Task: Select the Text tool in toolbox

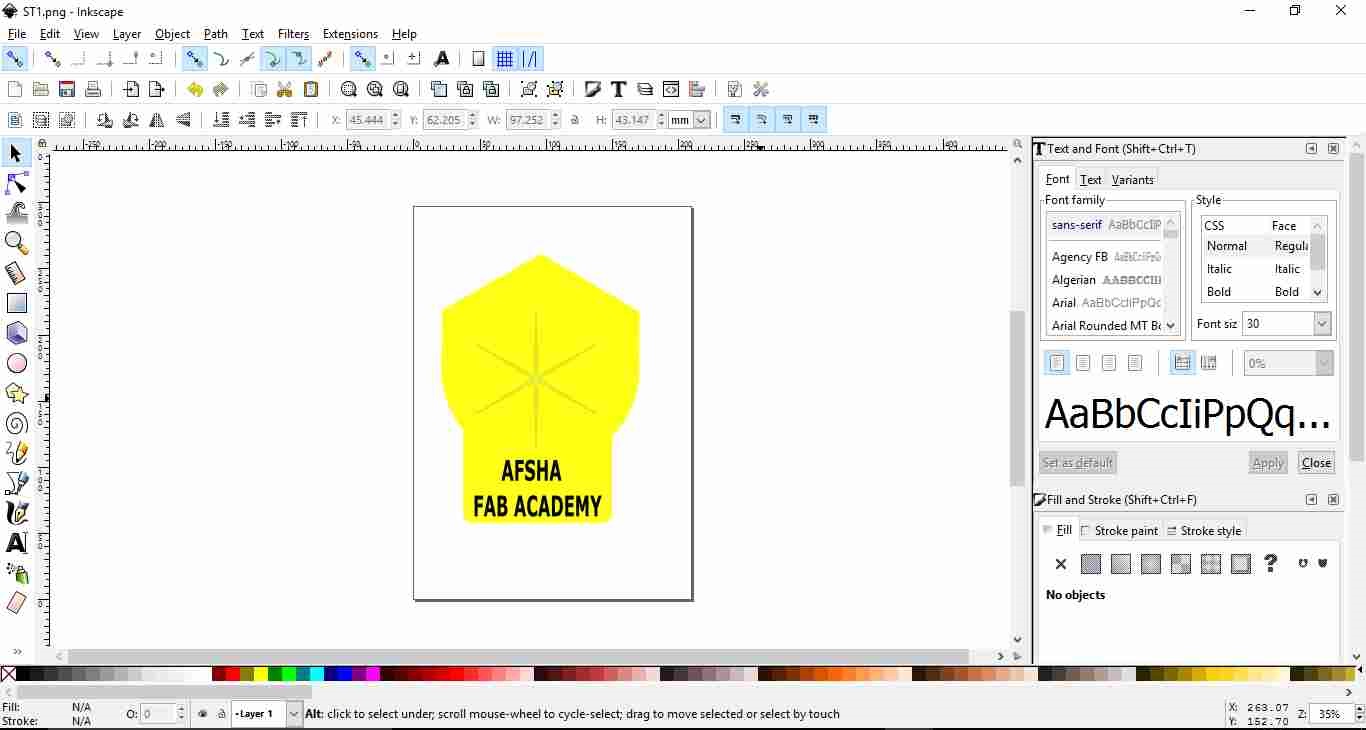Action: 16,543
